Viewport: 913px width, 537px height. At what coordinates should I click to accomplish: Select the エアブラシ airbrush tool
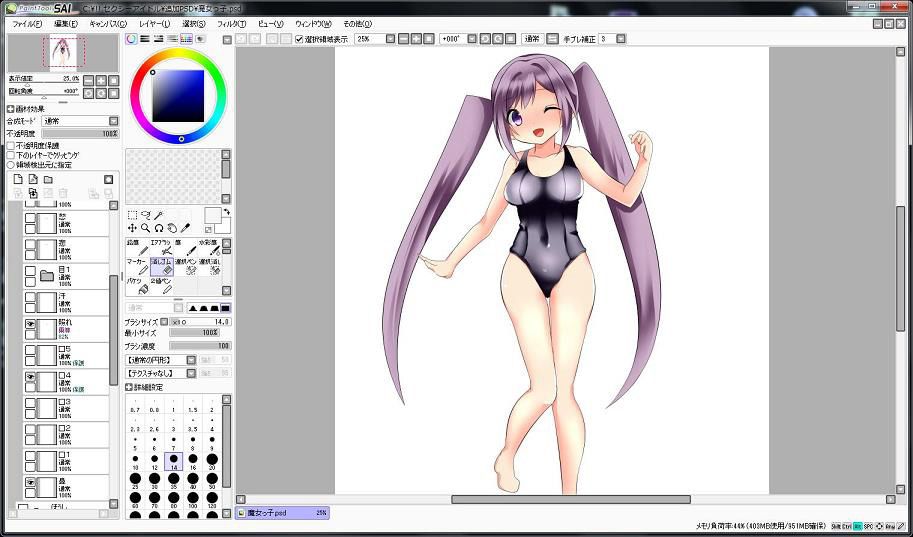[x=162, y=246]
